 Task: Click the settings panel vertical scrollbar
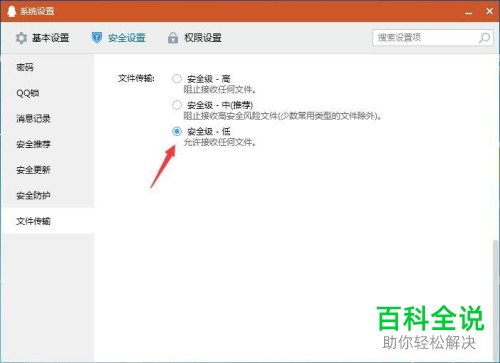pyautogui.click(x=496, y=300)
